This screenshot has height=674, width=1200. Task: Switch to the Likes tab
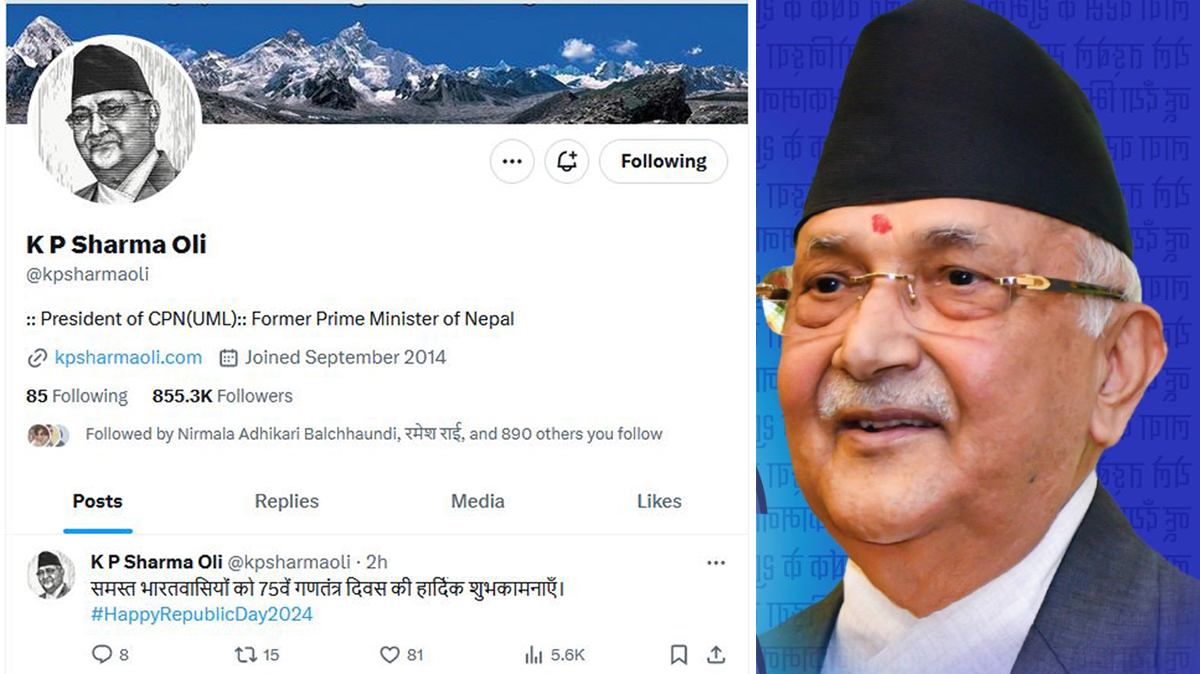point(660,502)
